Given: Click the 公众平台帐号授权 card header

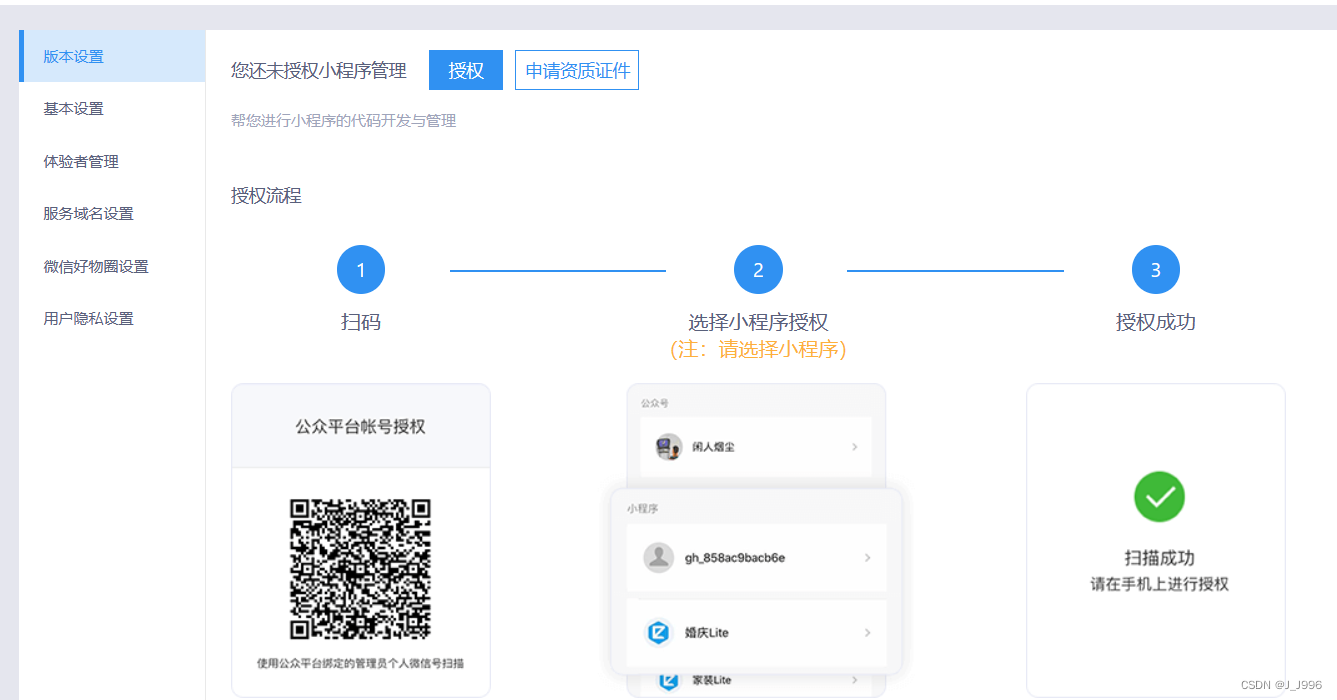Looking at the screenshot, I should click(361, 426).
